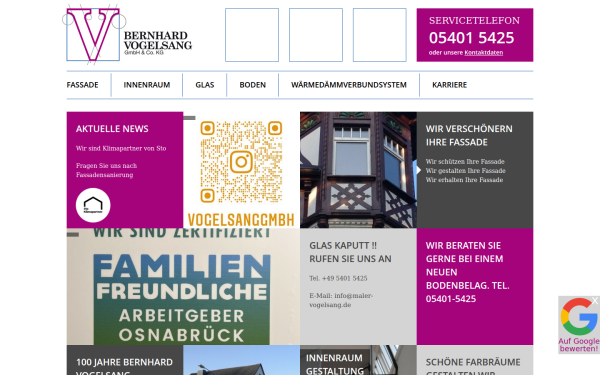Click the white arrow on facade tile
Viewport: 600px width, 375px height.
click(x=419, y=170)
